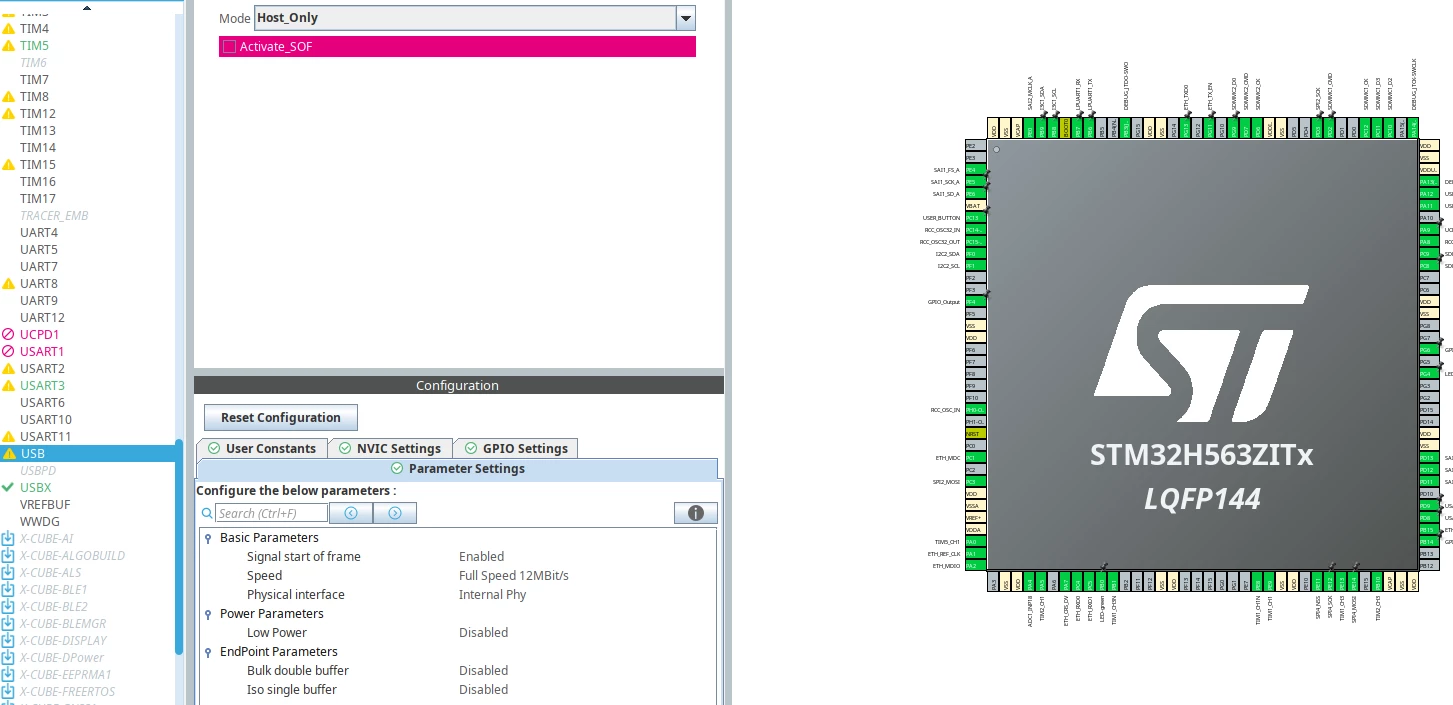Click the warning icon next to UART8
Viewport: 1453px width, 705px height.
pos(9,284)
